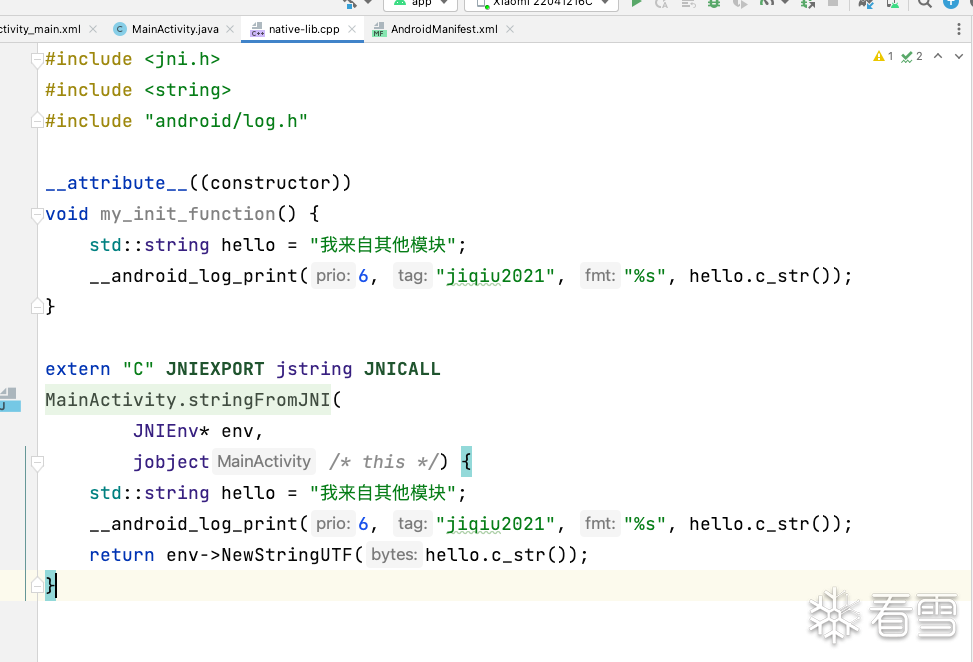The height and width of the screenshot is (662, 973).
Task: Click the <string> include text
Action: 188,90
